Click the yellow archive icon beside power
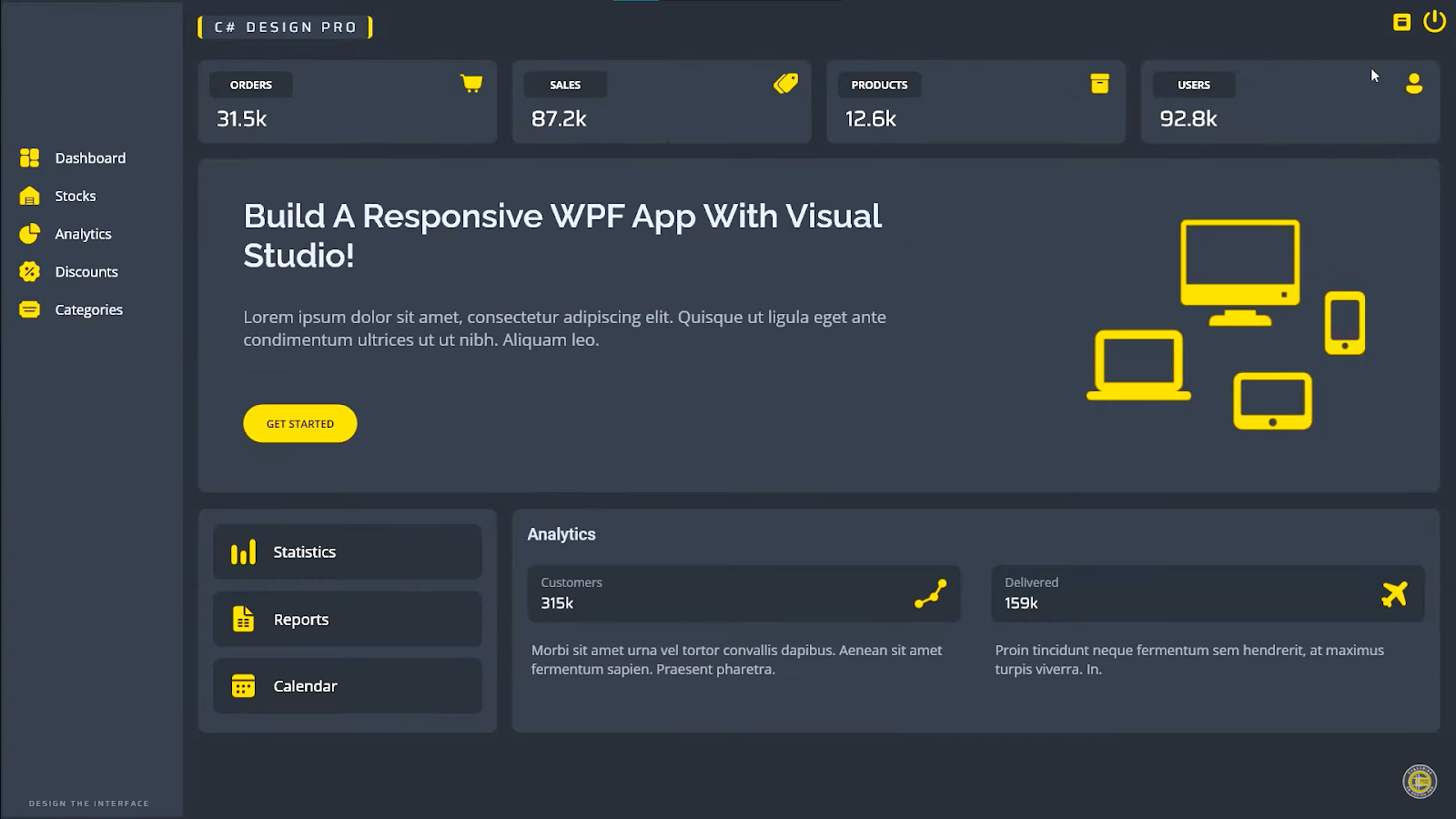This screenshot has height=819, width=1456. click(x=1401, y=22)
